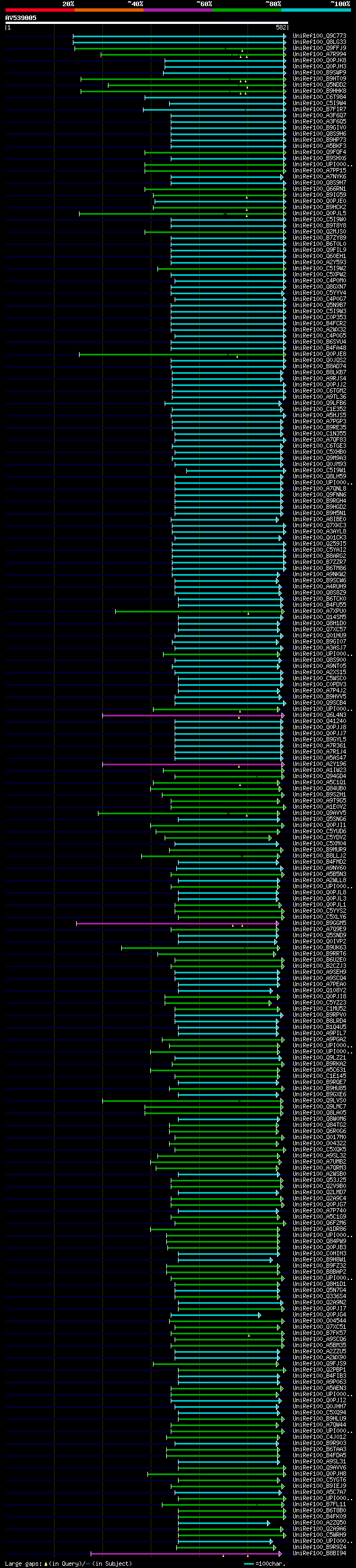The image size is (356, 1568).
Task: Open the UniRef100_B9GYL5 entry
Action: pos(319,740)
